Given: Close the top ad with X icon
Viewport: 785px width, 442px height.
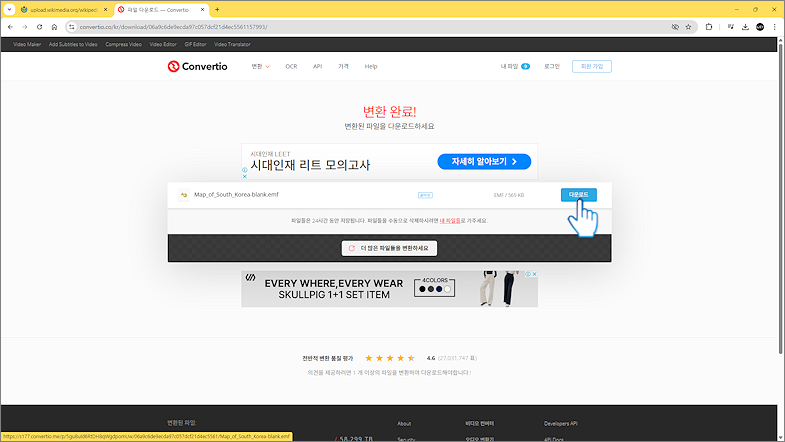Looking at the screenshot, I should [x=245, y=176].
